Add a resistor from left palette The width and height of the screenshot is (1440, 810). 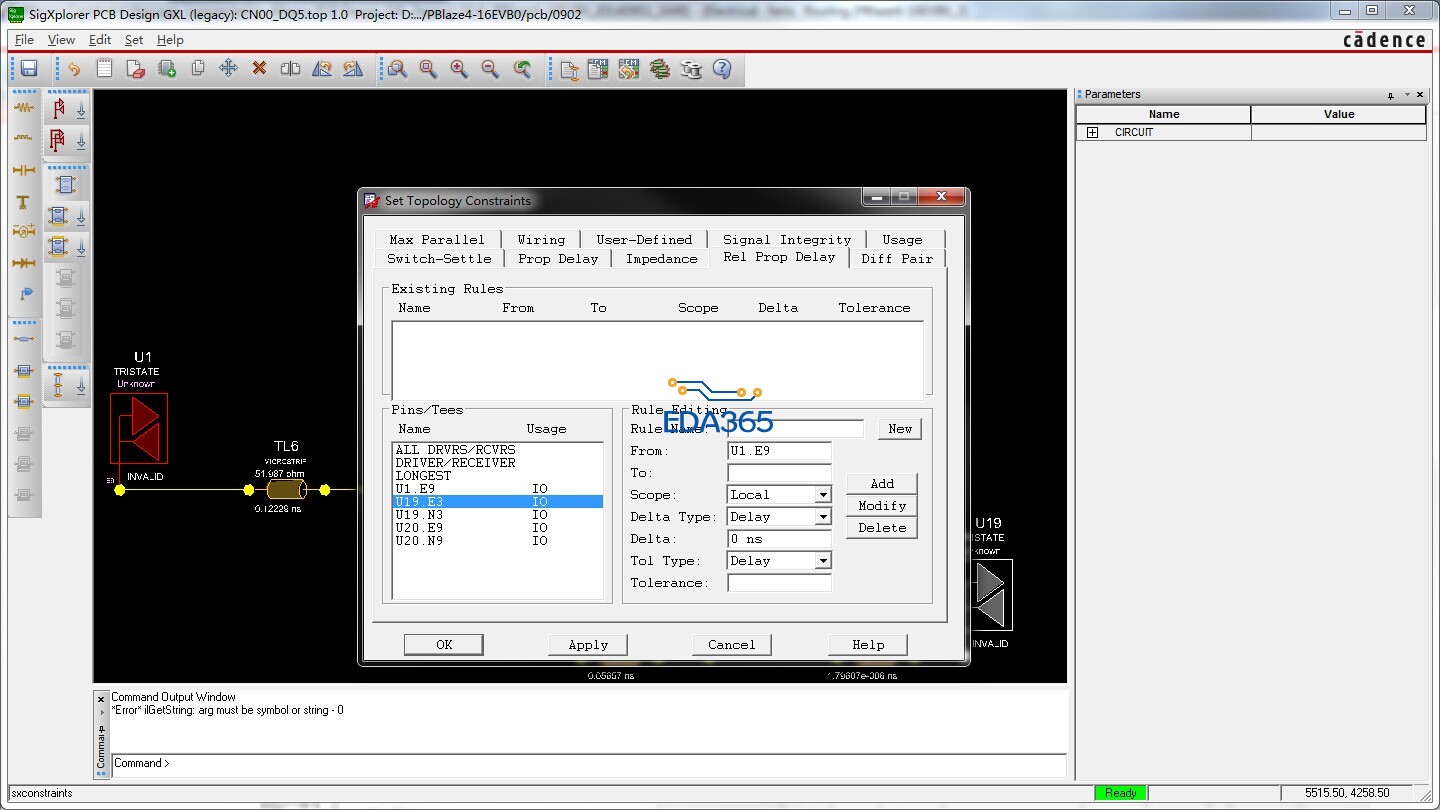coord(23,108)
